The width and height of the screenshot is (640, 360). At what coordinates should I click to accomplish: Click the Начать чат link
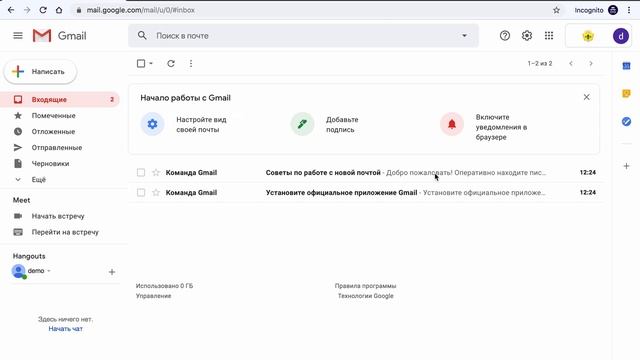(x=65, y=329)
